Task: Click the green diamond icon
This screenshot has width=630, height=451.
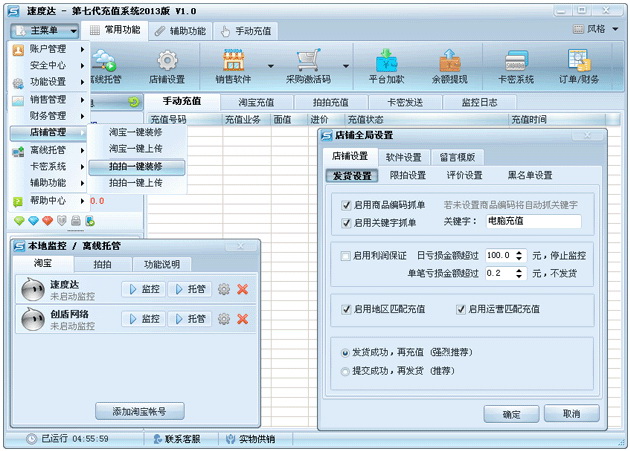Action: point(19,221)
